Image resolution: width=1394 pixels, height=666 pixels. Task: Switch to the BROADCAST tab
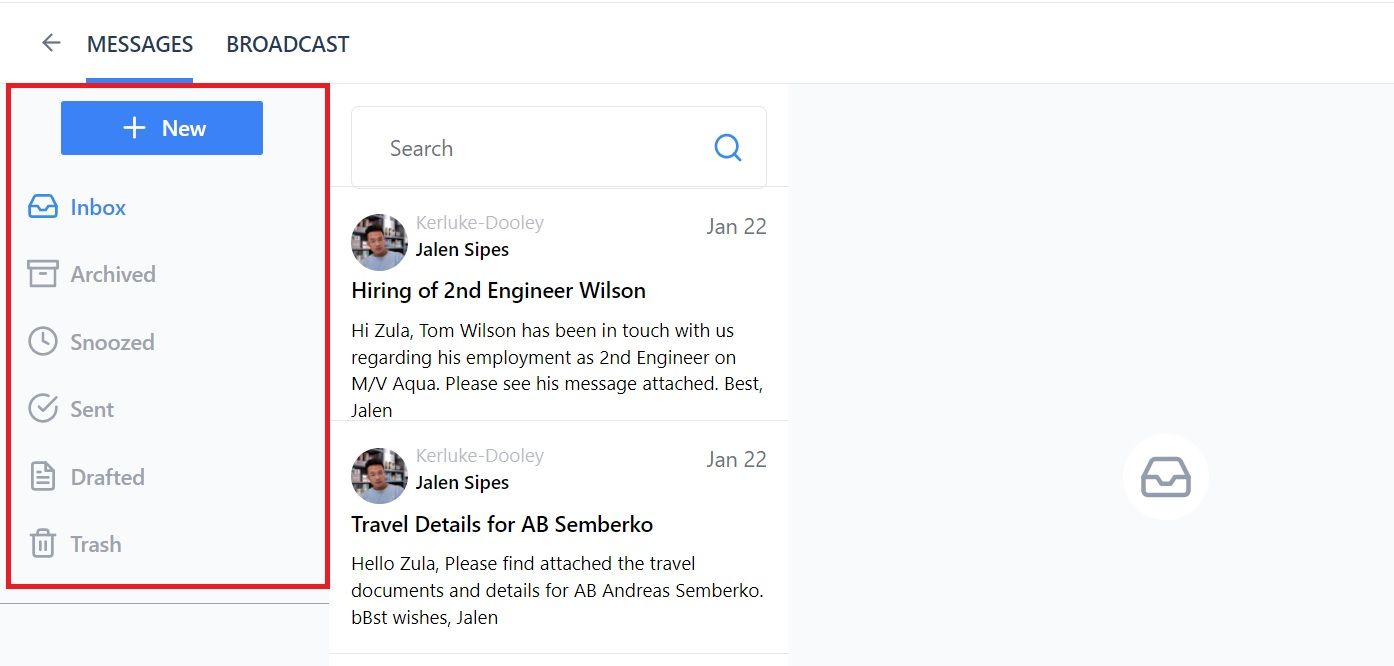tap(288, 44)
